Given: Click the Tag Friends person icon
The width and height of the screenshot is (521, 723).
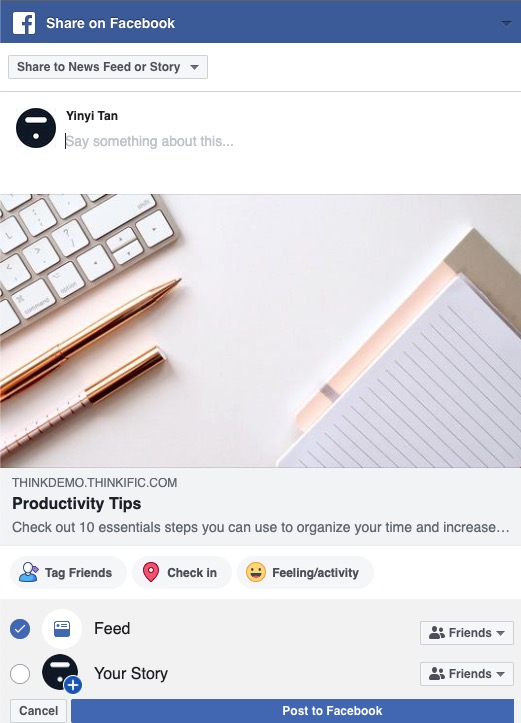Looking at the screenshot, I should [x=29, y=572].
